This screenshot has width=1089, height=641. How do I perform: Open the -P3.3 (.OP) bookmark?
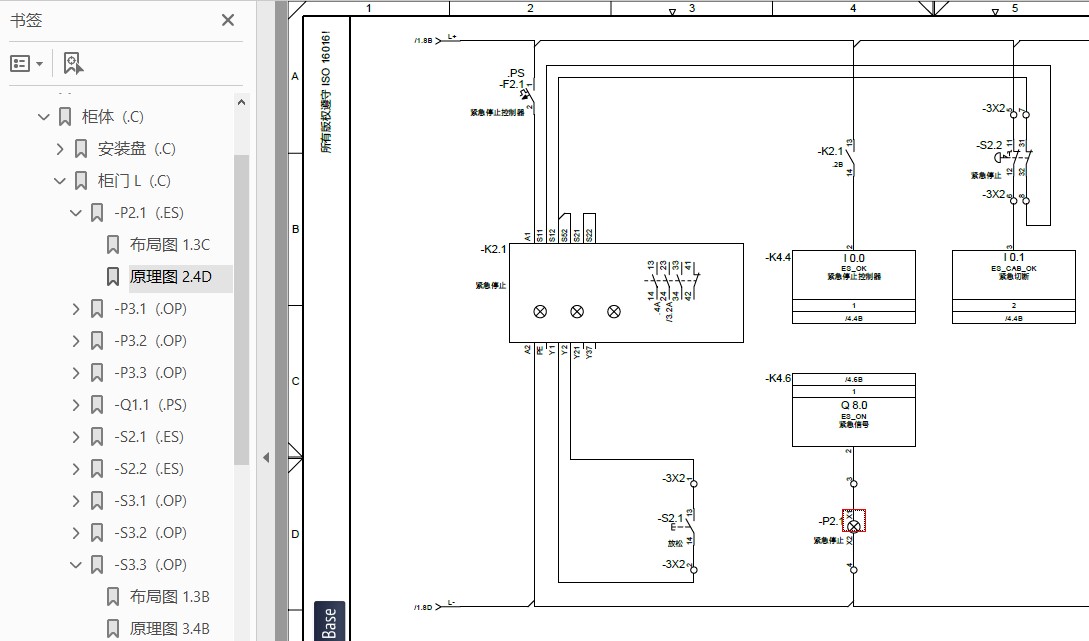tap(150, 372)
